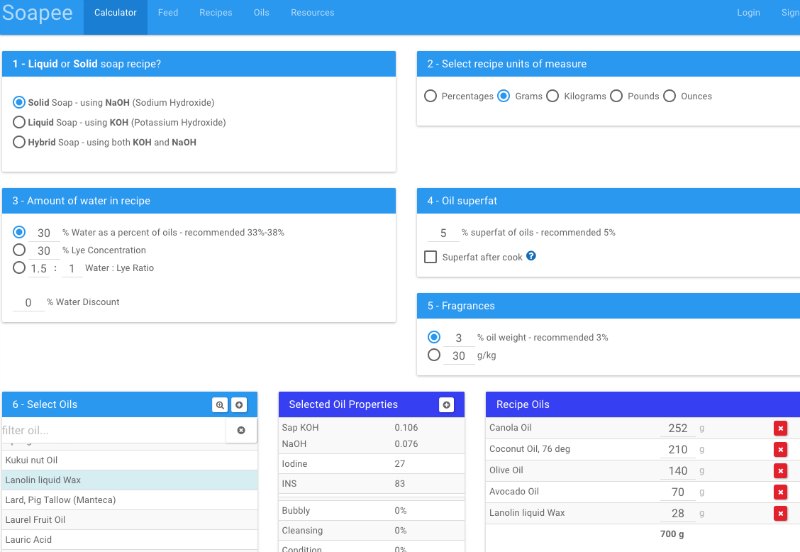Edit Canola Oil weight field
The image size is (800, 552).
(677, 429)
